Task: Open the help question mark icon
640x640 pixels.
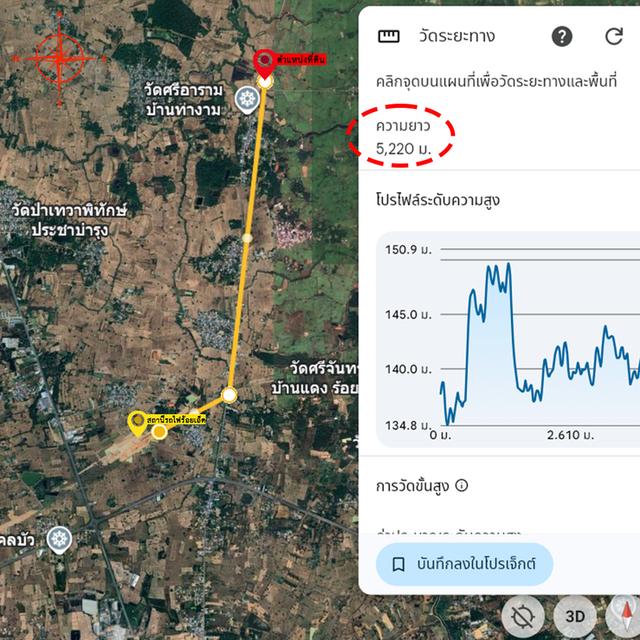Action: pos(562,37)
